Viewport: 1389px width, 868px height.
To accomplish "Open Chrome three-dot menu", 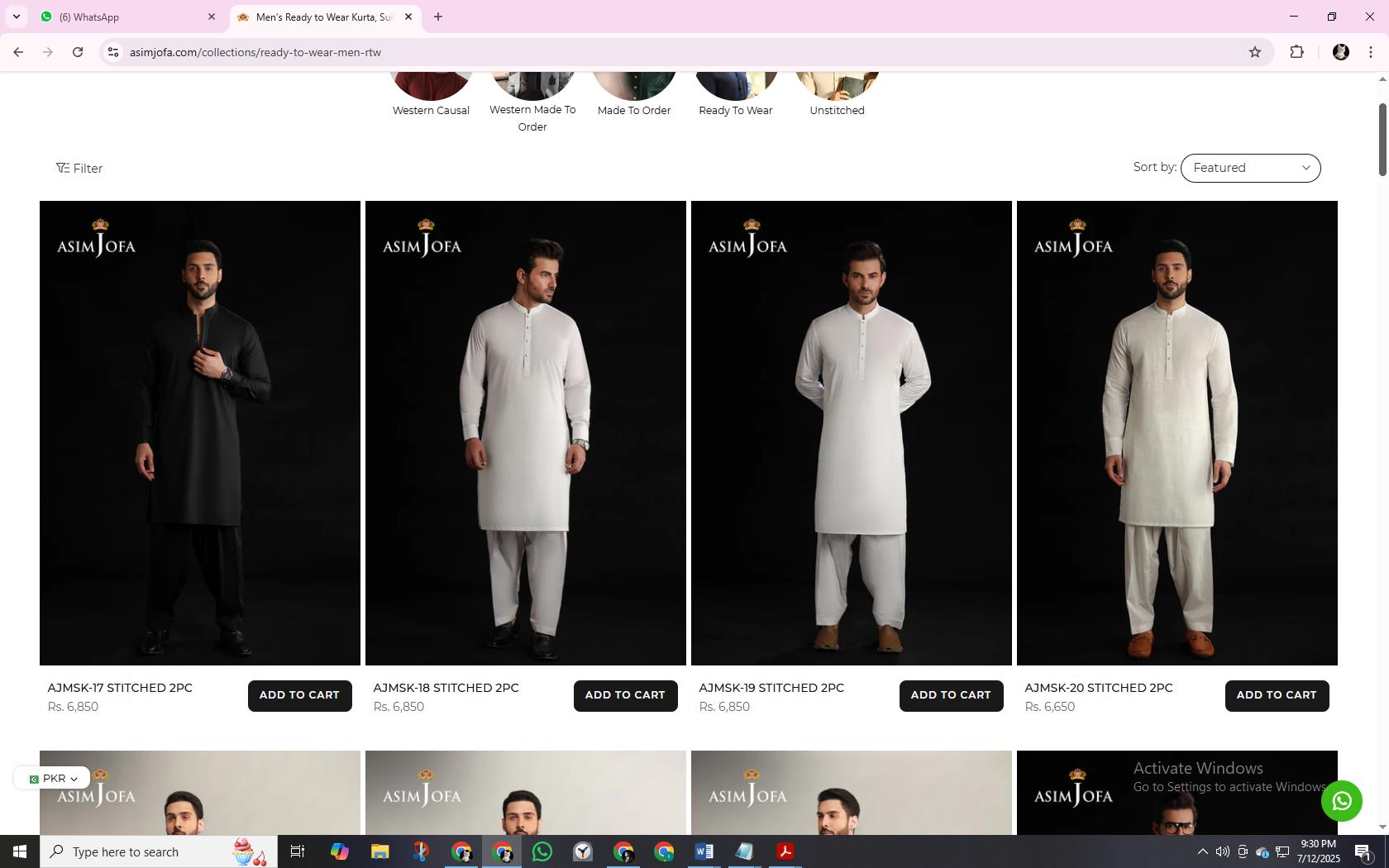I will 1371,52.
